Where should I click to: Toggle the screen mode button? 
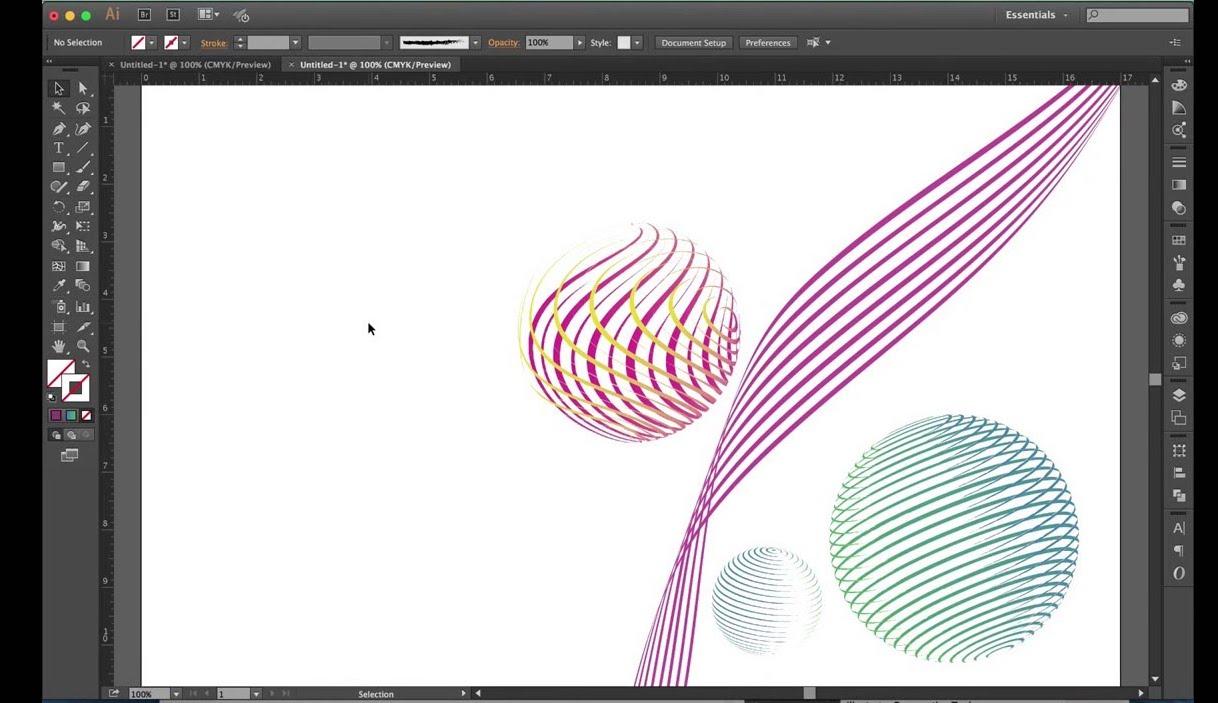(x=70, y=454)
